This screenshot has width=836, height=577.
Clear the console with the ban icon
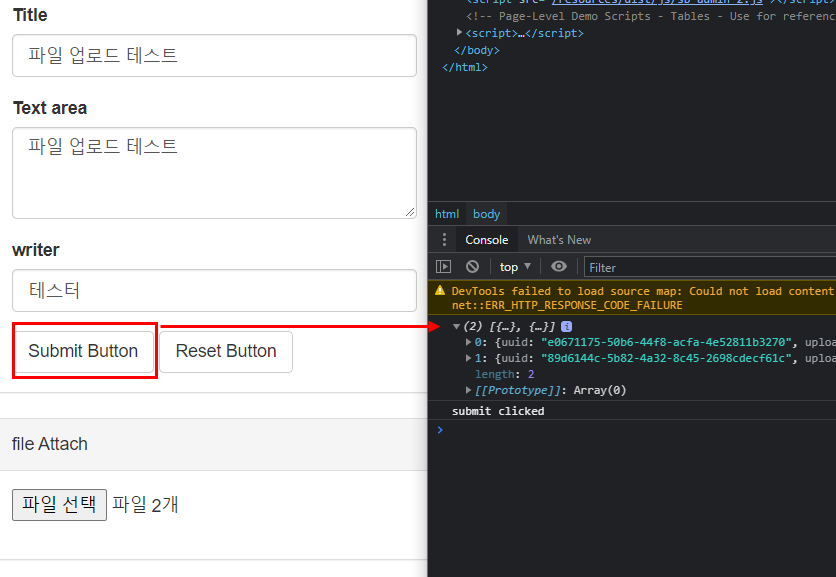tap(472, 267)
